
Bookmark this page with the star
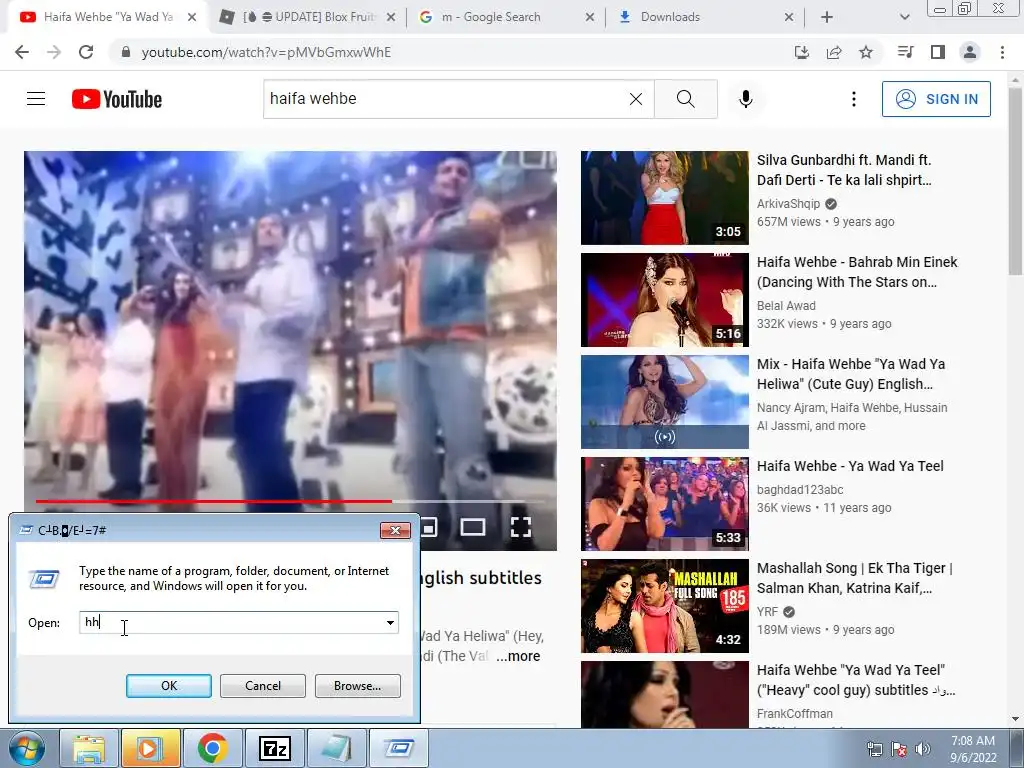[x=866, y=52]
